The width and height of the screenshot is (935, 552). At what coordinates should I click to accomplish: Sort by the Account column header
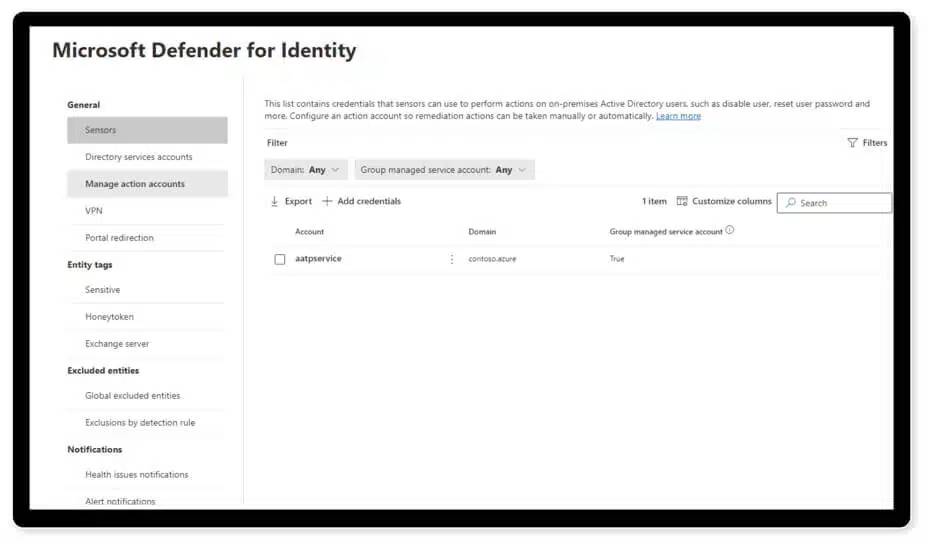309,232
